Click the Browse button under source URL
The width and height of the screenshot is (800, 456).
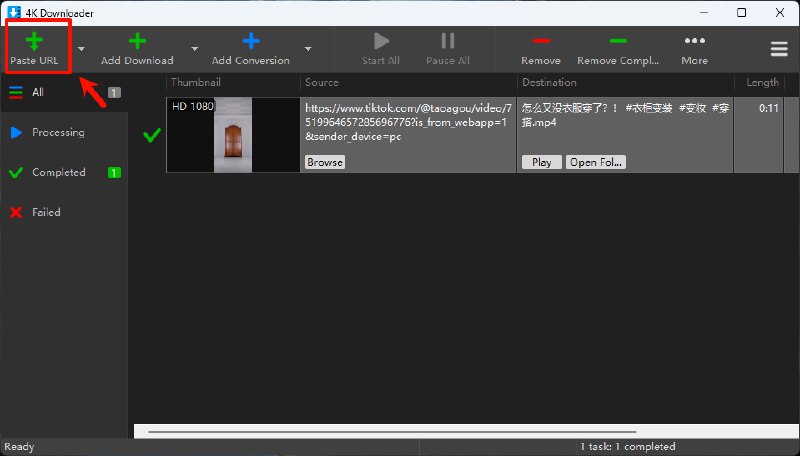pyautogui.click(x=324, y=162)
